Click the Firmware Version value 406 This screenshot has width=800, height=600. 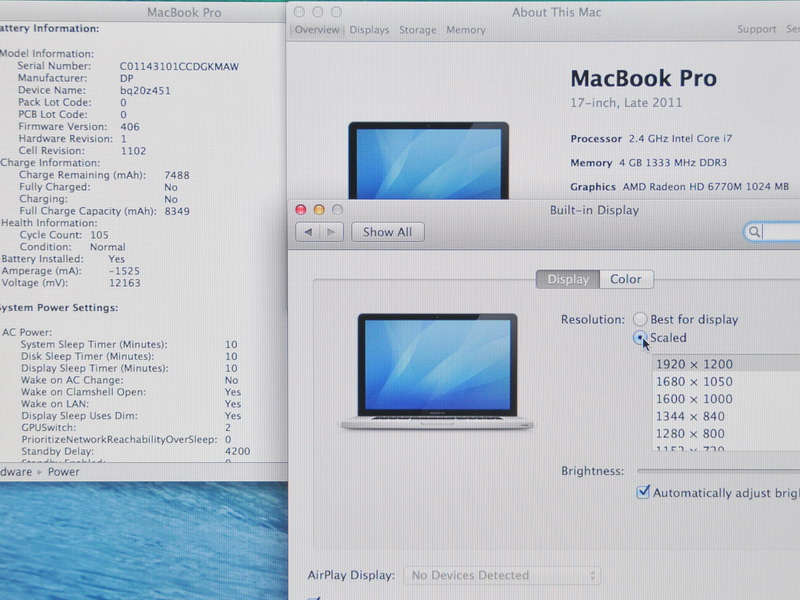[130, 127]
